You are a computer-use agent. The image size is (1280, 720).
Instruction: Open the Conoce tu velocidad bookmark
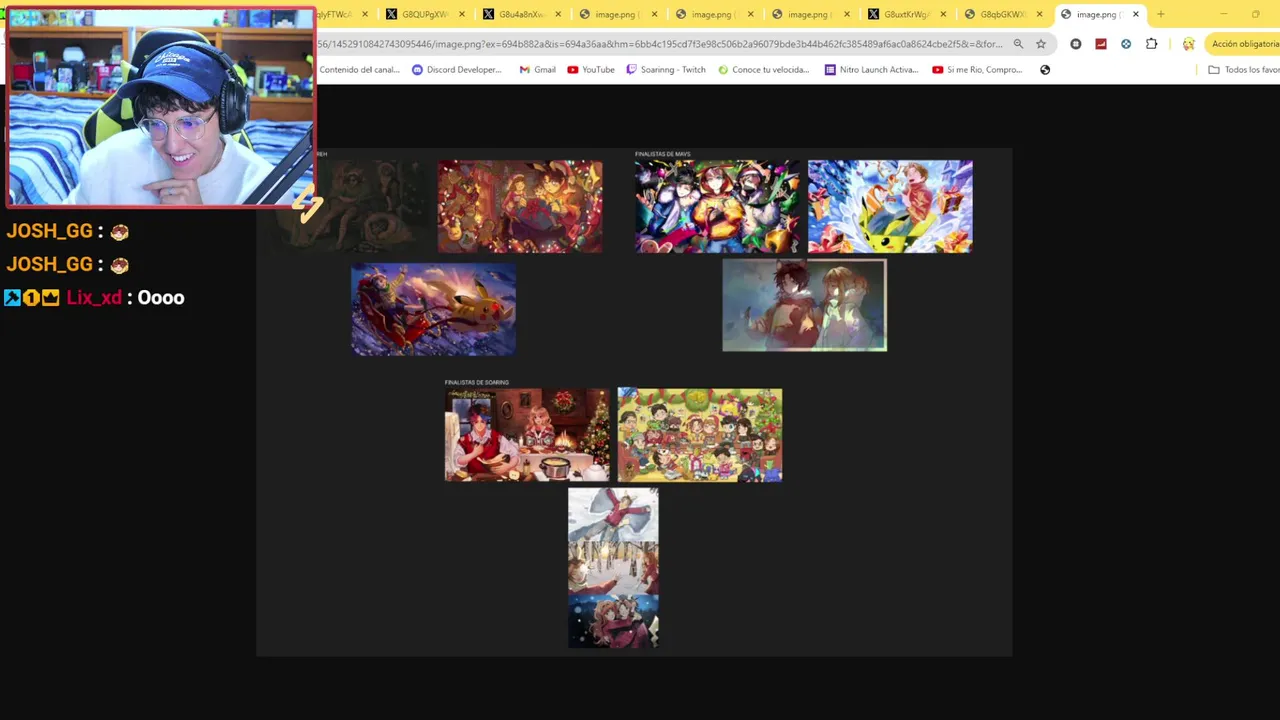click(x=764, y=70)
